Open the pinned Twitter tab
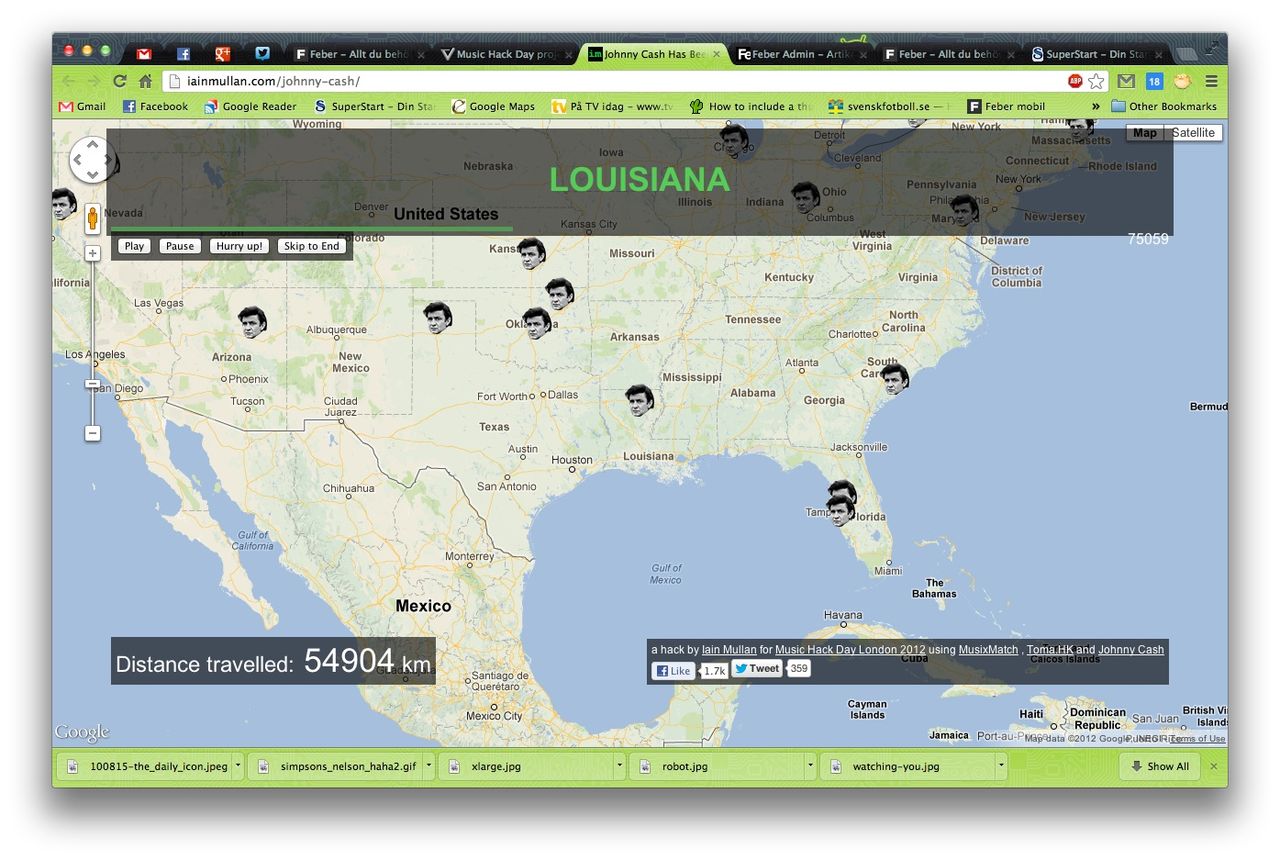Screen dimensions: 1280x860 [x=262, y=54]
